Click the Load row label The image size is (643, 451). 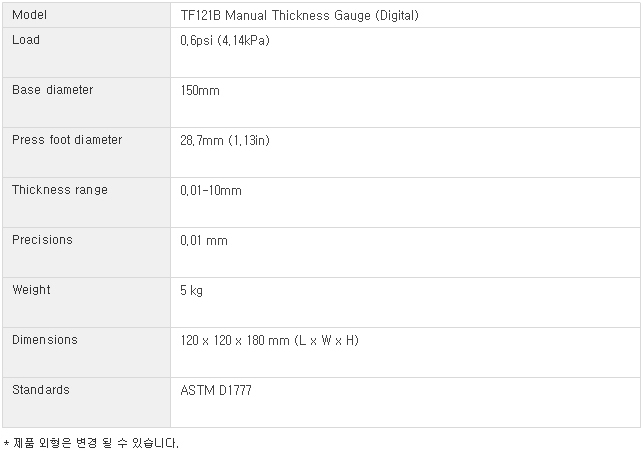pyautogui.click(x=26, y=40)
